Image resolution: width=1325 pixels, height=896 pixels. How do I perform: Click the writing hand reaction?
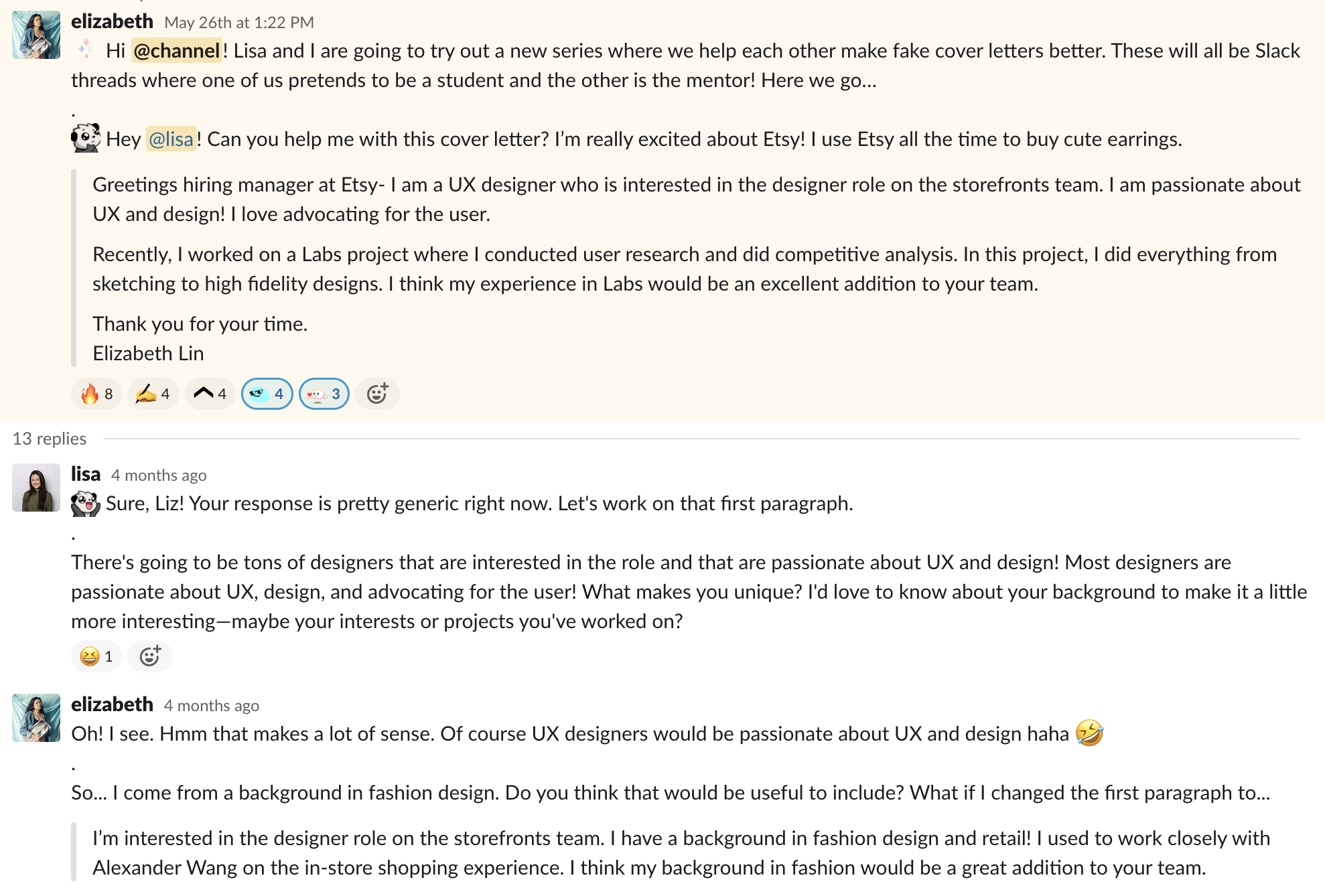click(x=153, y=394)
